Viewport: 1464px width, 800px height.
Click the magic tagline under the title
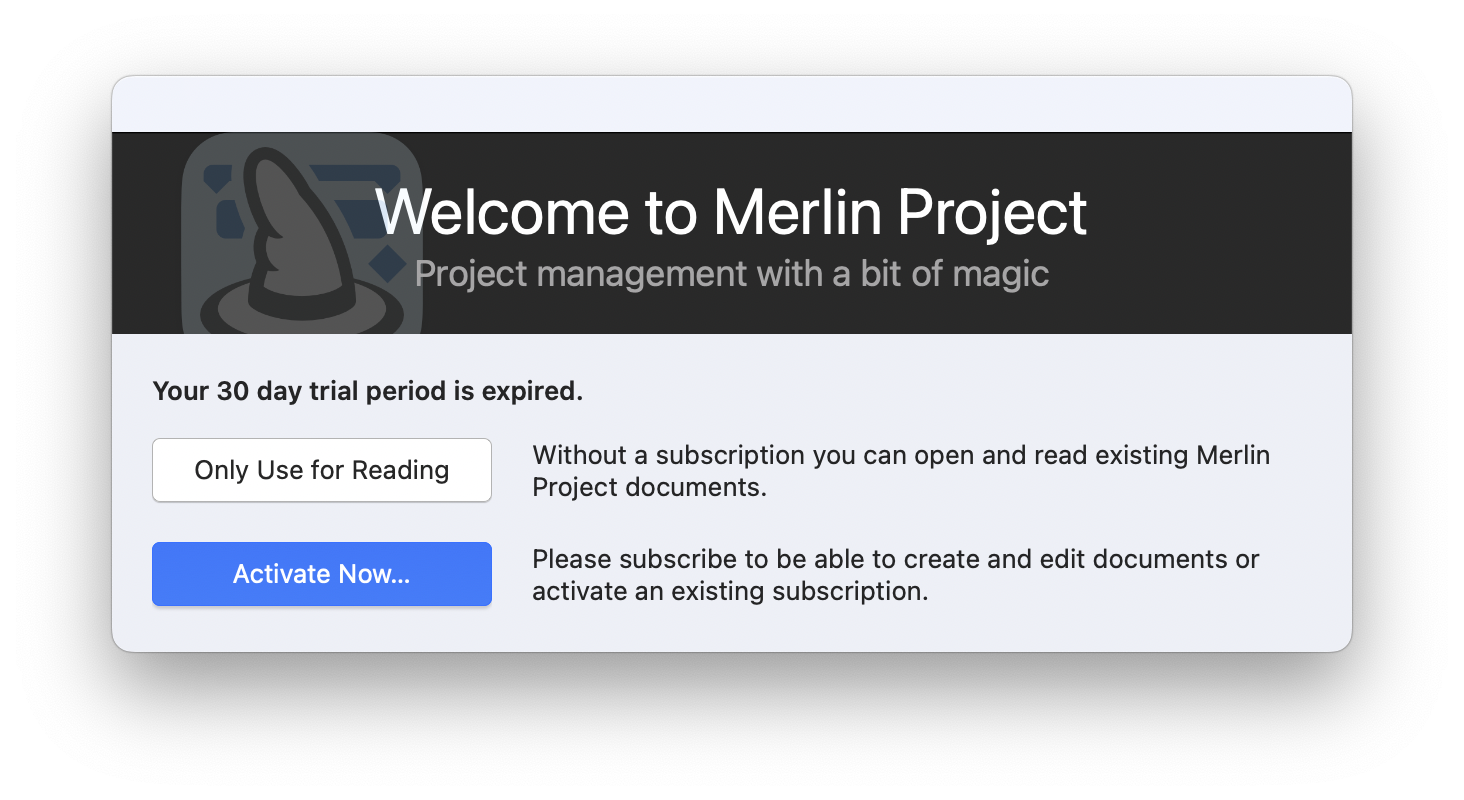(732, 273)
